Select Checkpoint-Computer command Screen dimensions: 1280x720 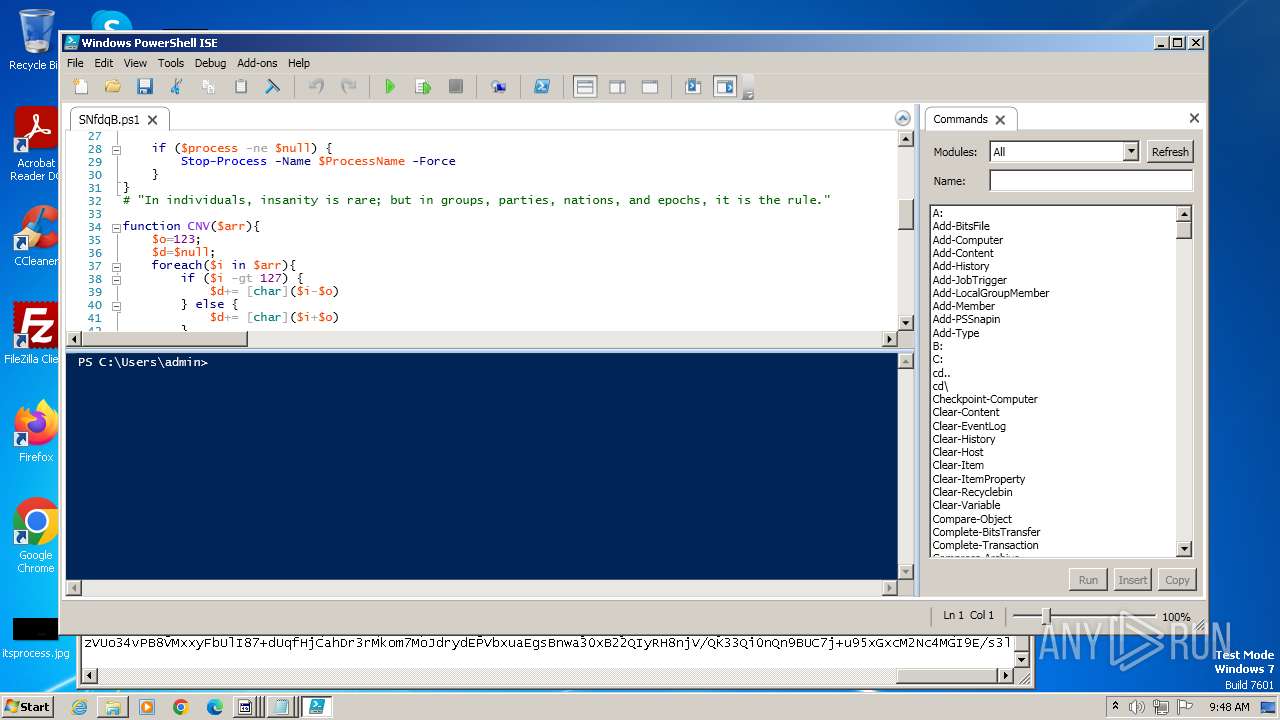[985, 399]
